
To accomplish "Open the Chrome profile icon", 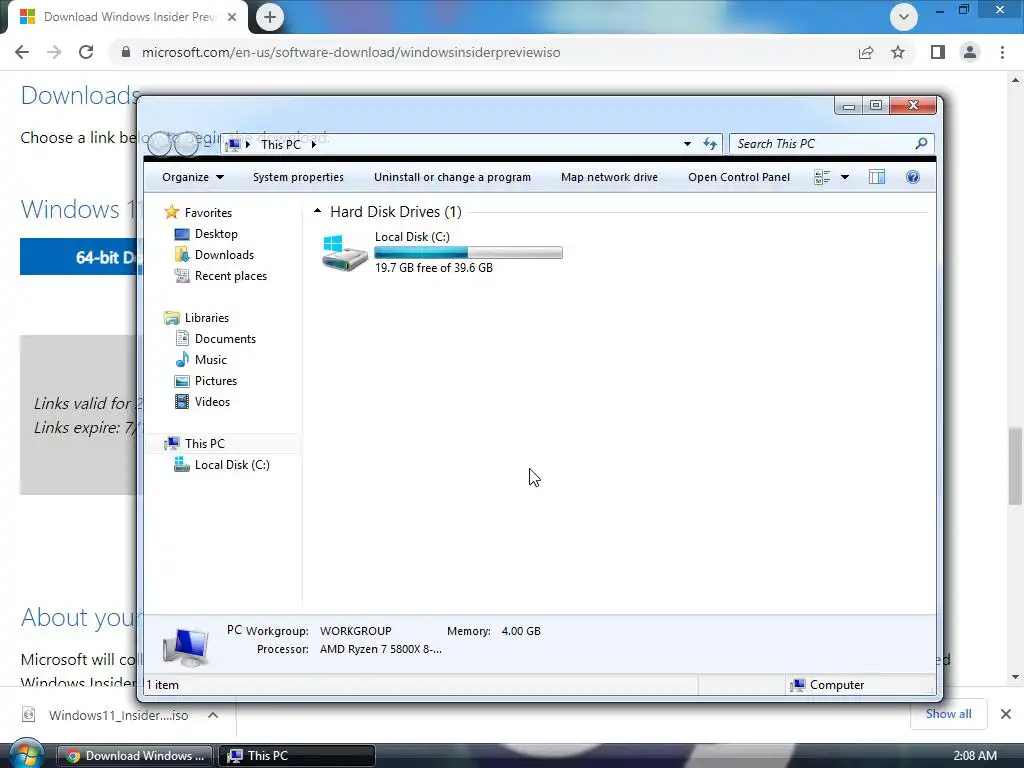I will tap(970, 52).
